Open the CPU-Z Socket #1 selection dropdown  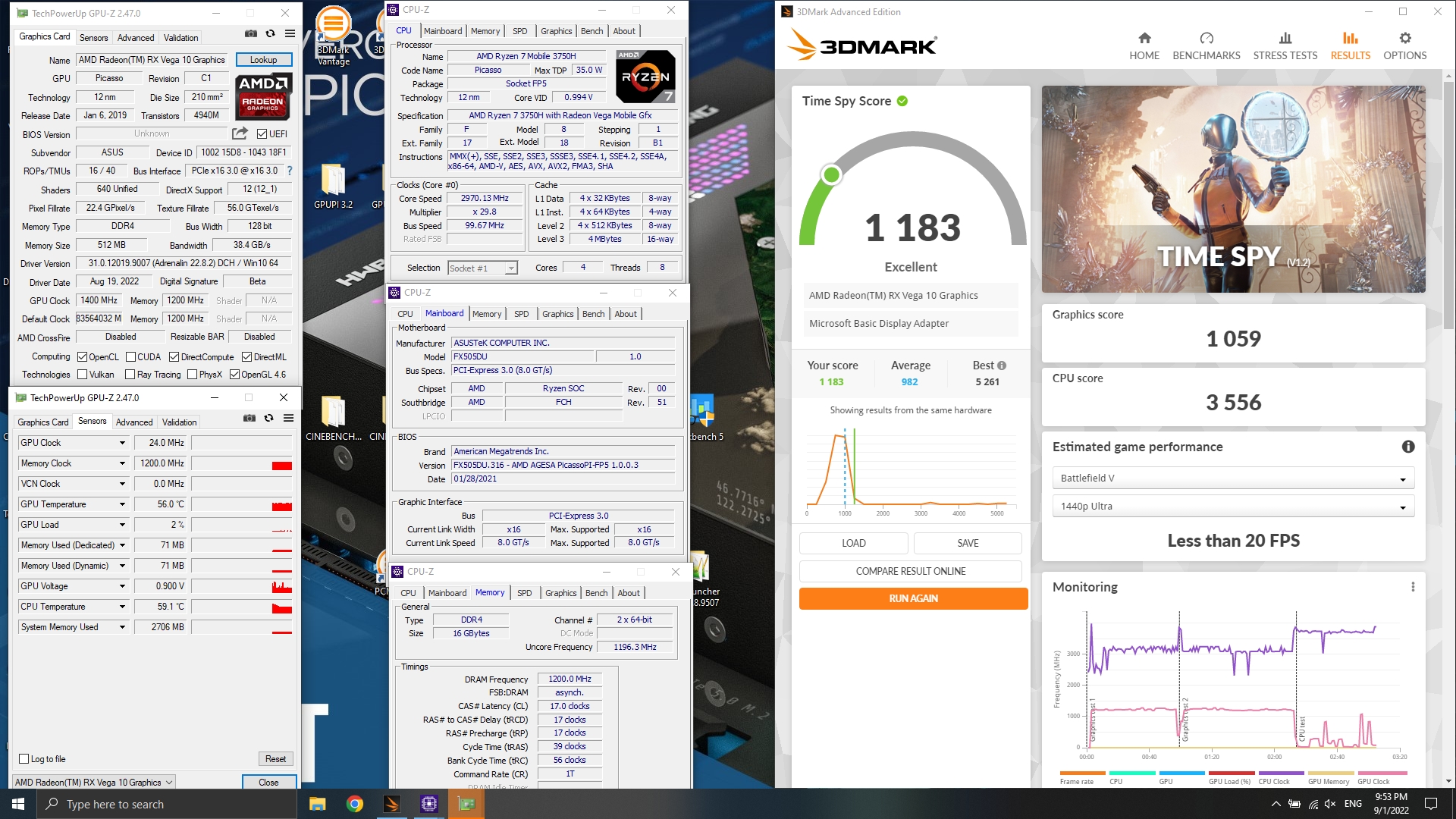[x=482, y=268]
